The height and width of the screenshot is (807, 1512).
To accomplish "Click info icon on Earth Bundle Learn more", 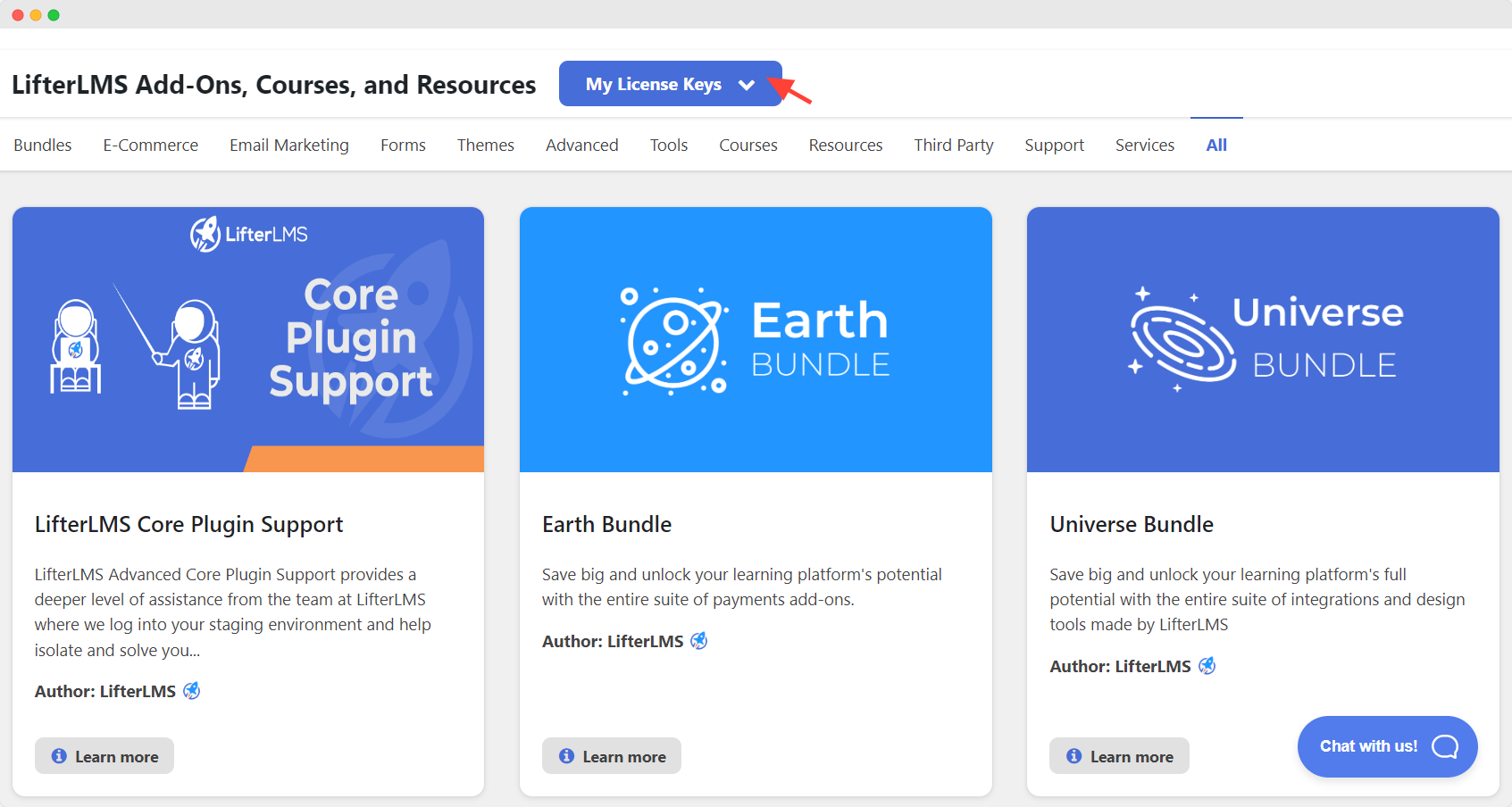I will (566, 756).
